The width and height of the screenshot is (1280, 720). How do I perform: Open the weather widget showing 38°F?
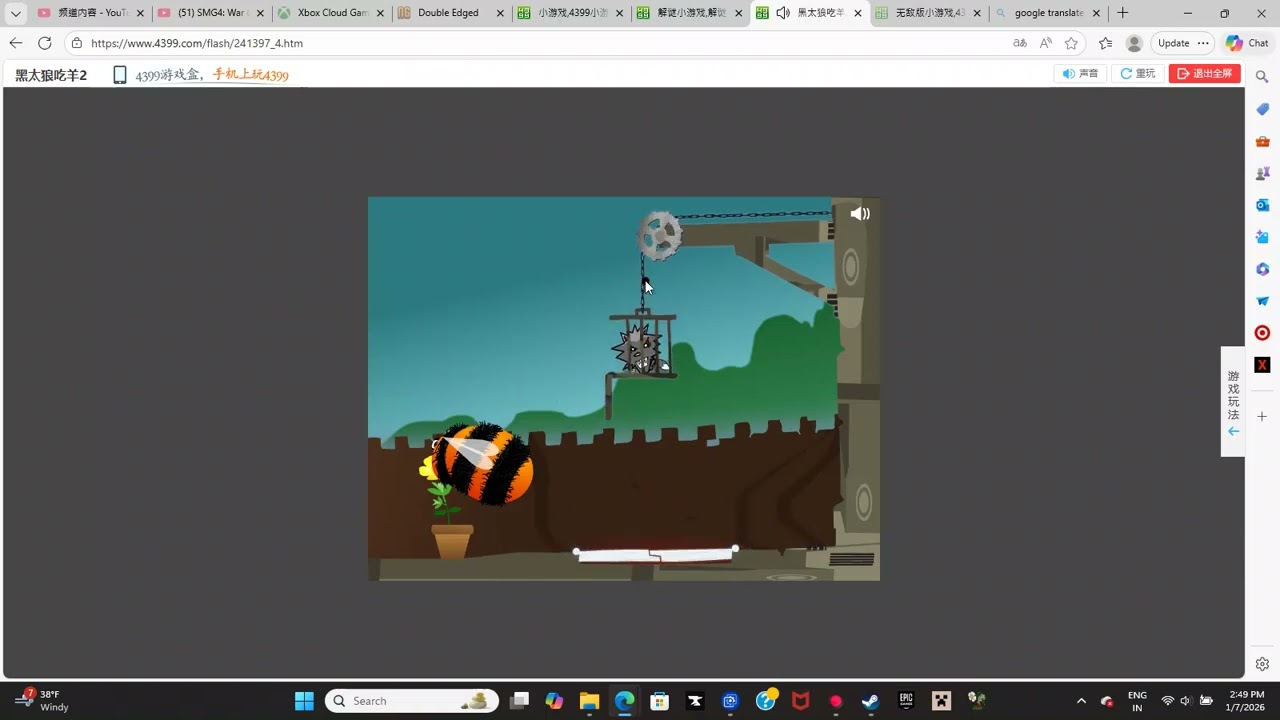pyautogui.click(x=42, y=700)
